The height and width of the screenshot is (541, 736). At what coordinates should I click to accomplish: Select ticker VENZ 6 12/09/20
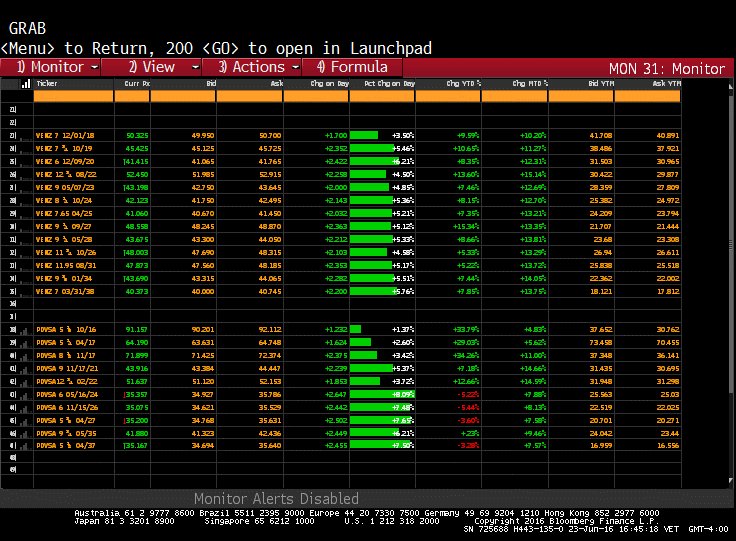click(x=65, y=161)
